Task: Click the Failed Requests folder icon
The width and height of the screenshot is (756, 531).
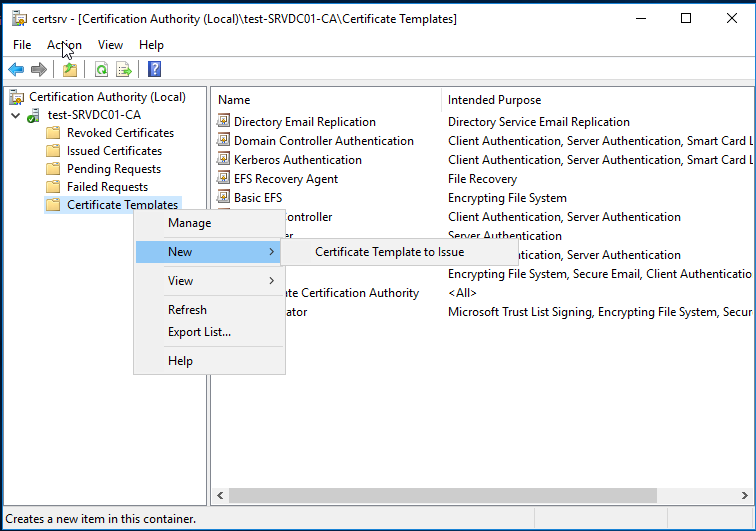Action: click(53, 187)
